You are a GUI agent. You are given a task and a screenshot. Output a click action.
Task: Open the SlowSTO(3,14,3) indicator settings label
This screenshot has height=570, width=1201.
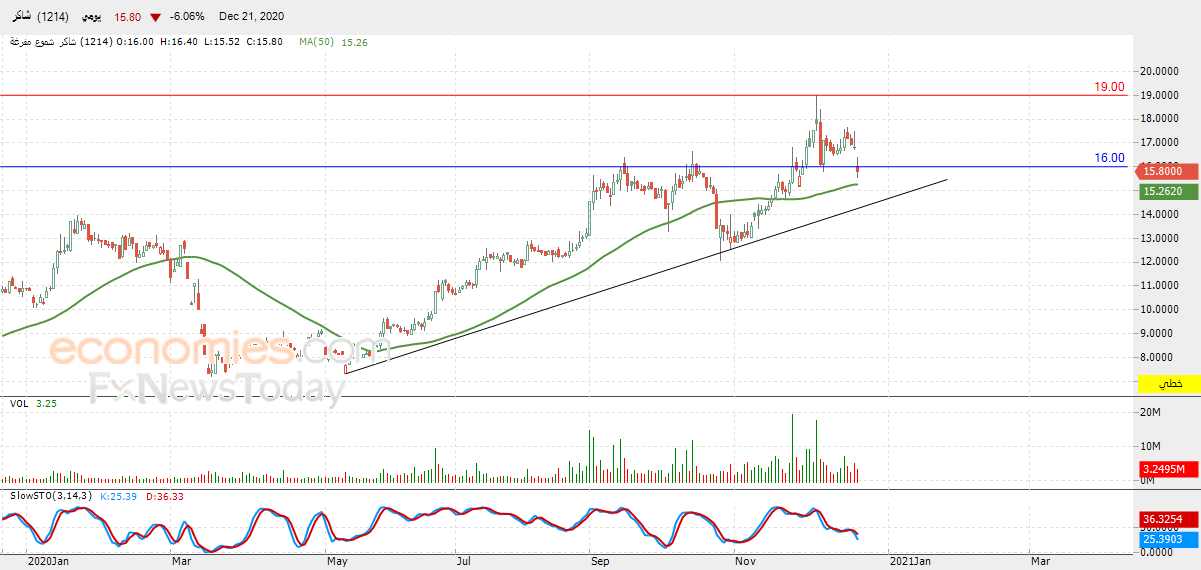pyautogui.click(x=50, y=495)
